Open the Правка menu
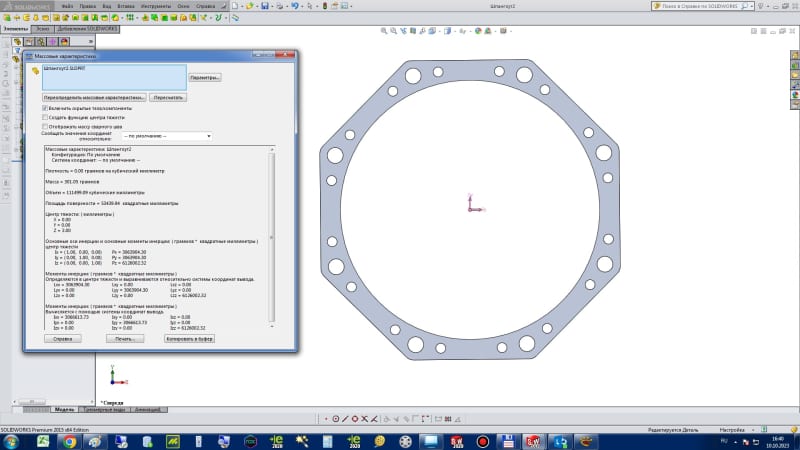This screenshot has height=450, width=800. (x=88, y=6)
